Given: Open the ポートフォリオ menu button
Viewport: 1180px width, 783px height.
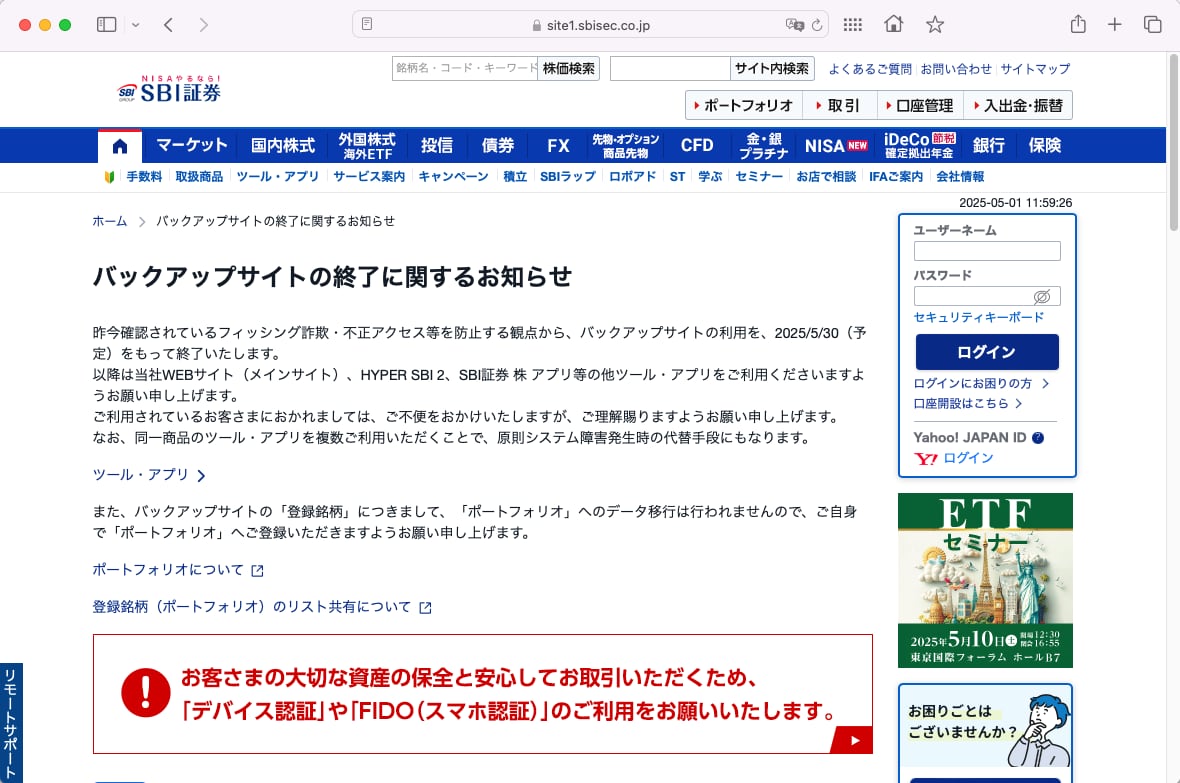Looking at the screenshot, I should 740,105.
